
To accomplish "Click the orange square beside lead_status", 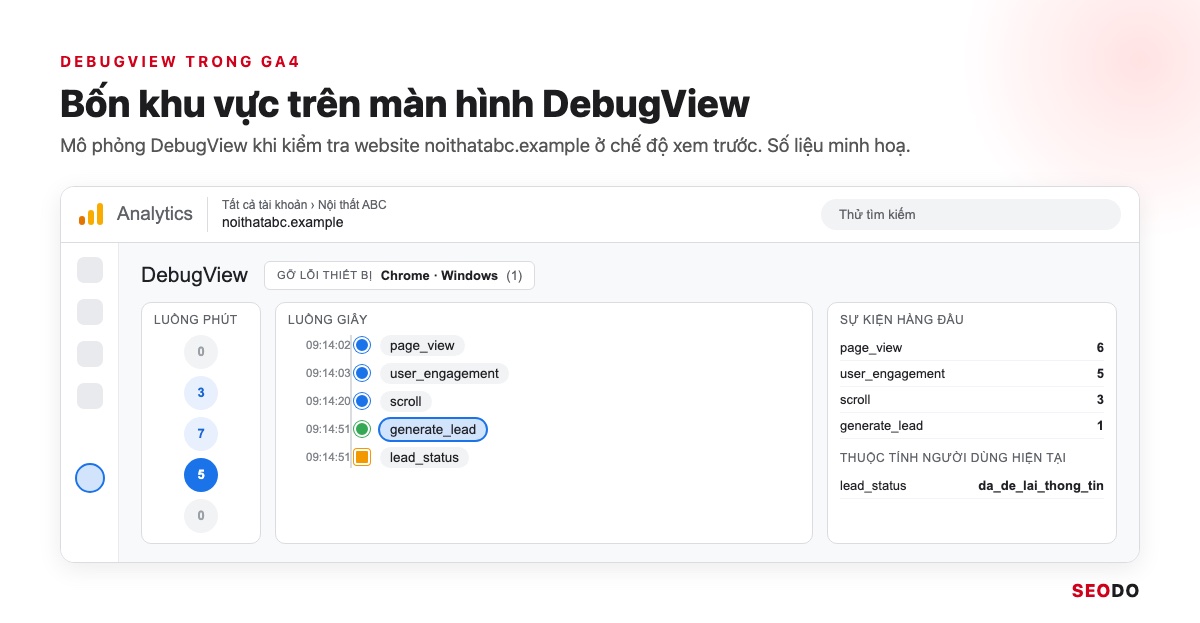I will point(362,457).
